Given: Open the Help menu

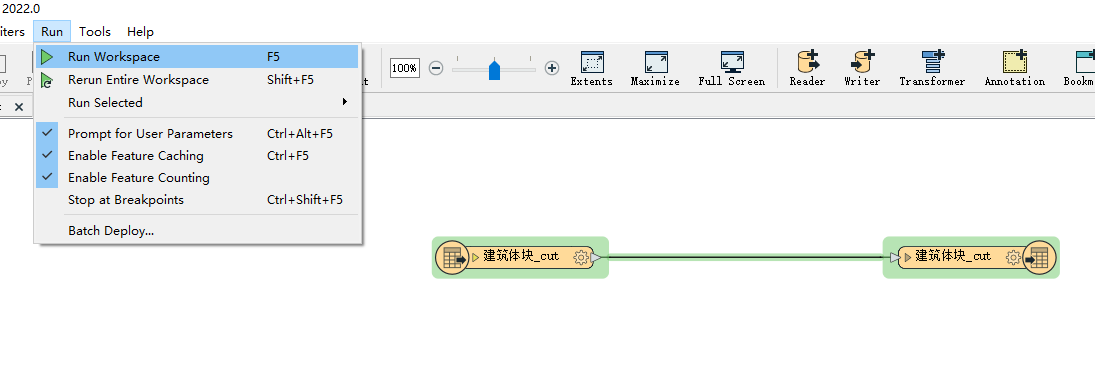Looking at the screenshot, I should [x=140, y=31].
